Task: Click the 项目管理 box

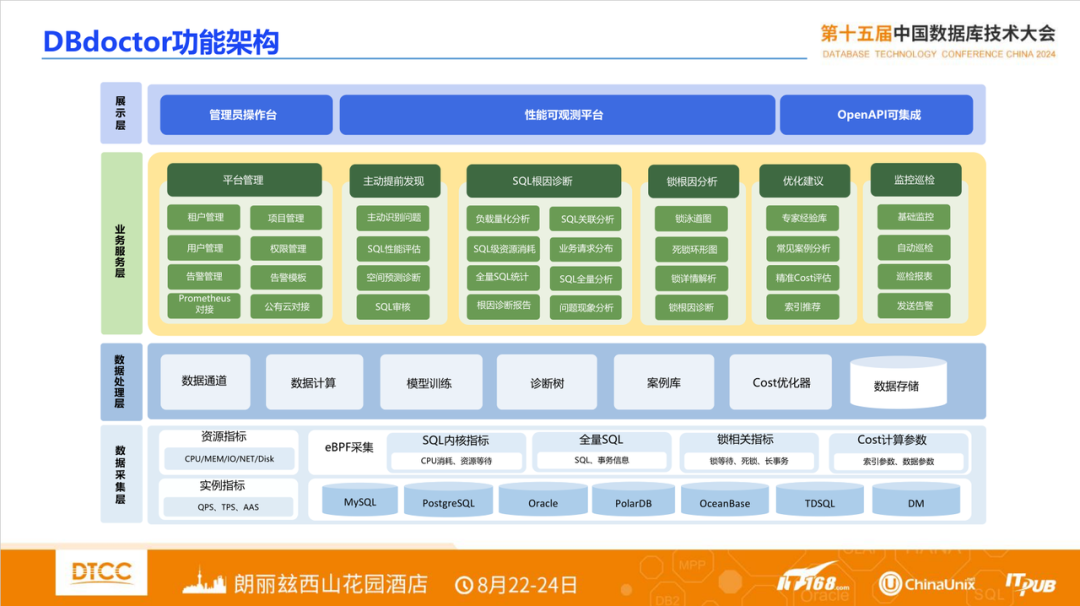Action: (286, 218)
